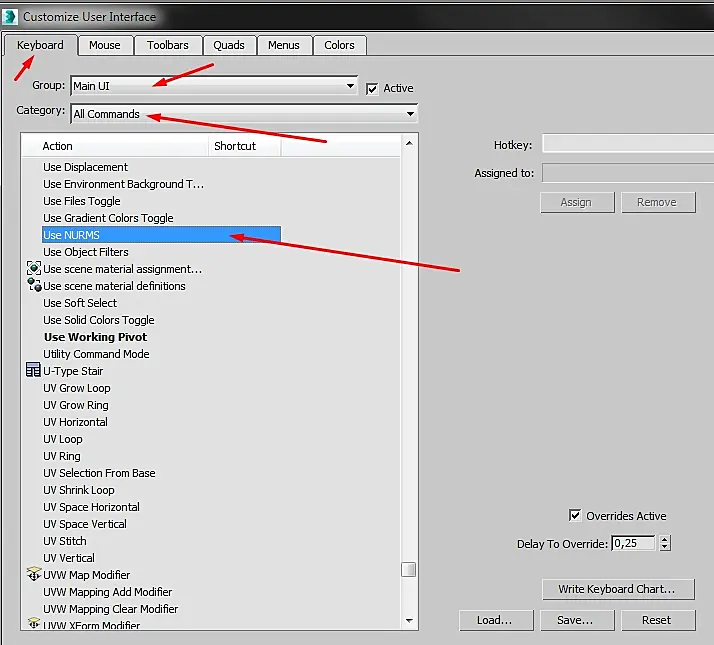Click the action list scroll down arrow

[409, 620]
